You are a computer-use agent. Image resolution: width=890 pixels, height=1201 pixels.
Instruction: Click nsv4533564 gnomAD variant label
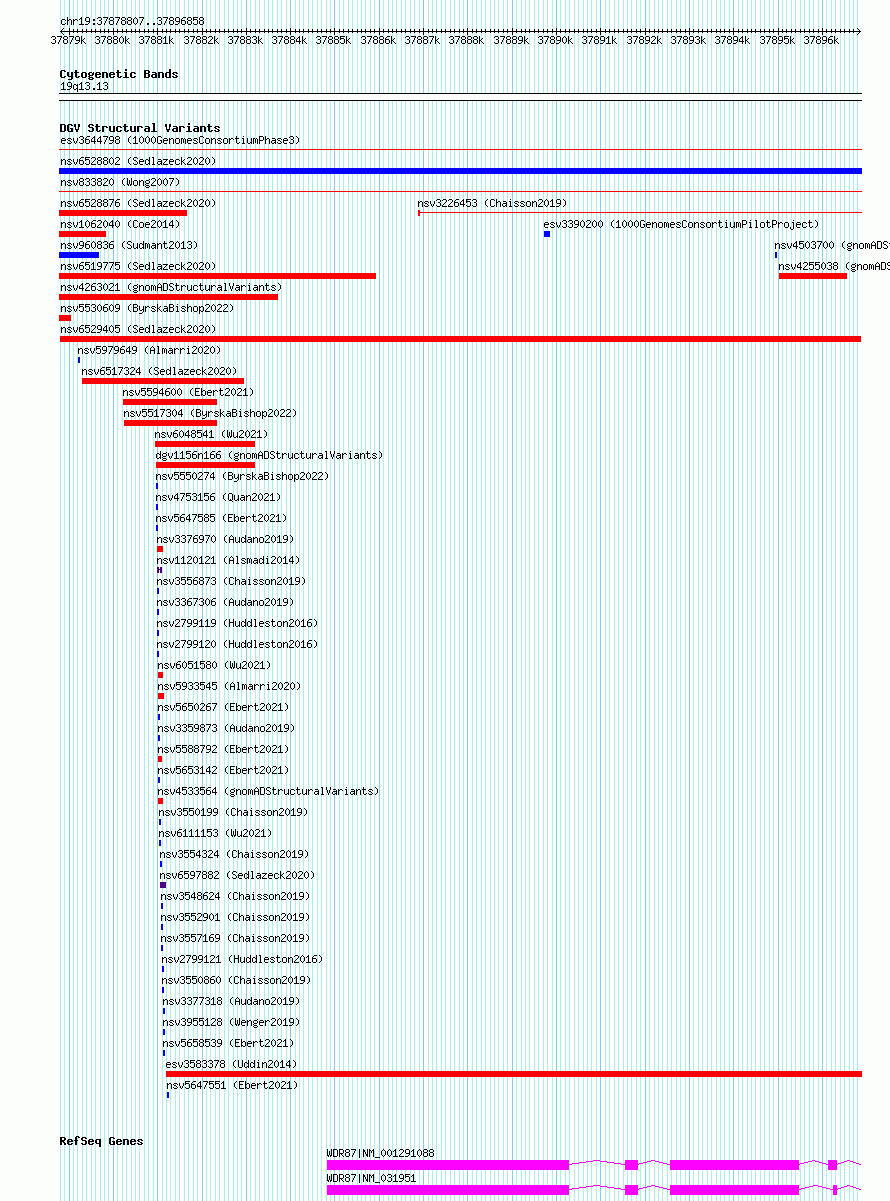pyautogui.click(x=268, y=792)
